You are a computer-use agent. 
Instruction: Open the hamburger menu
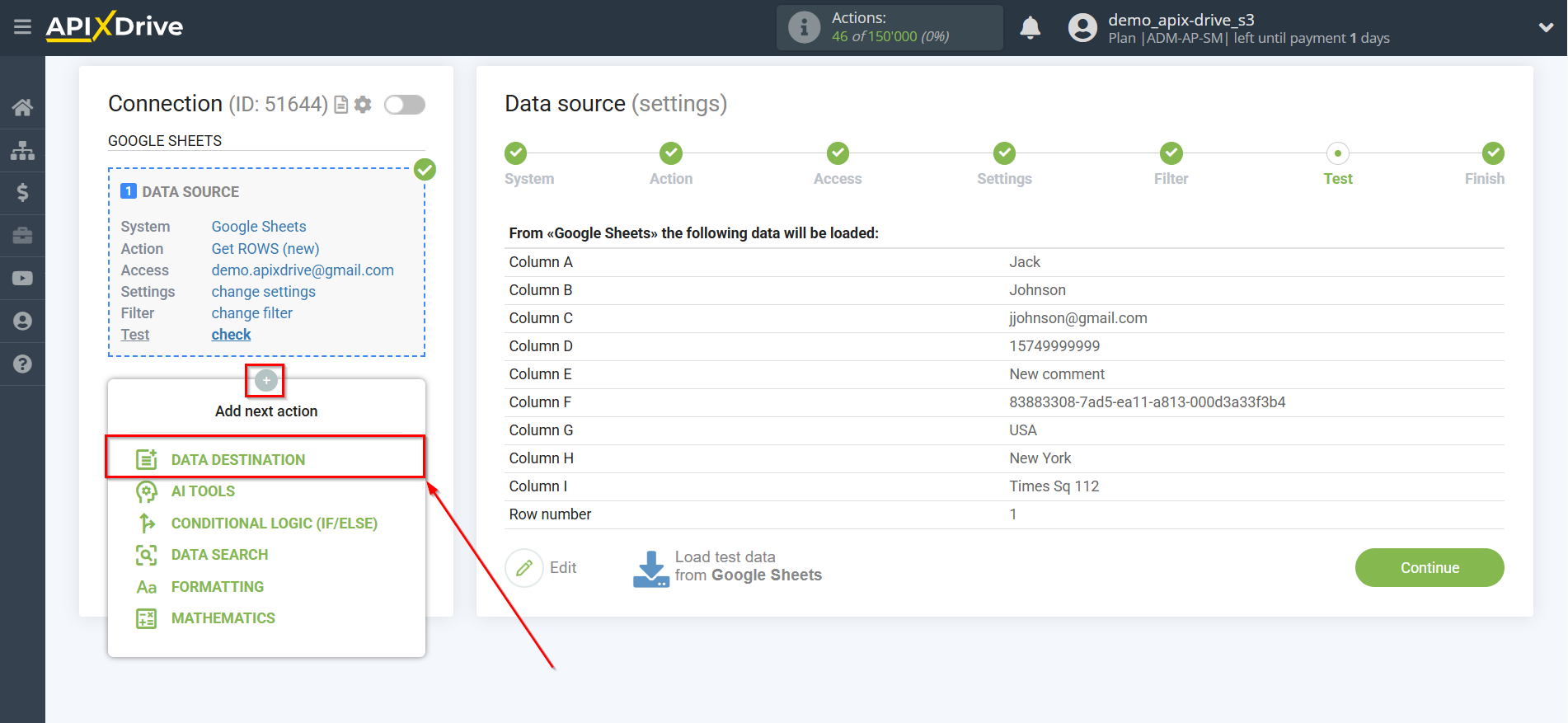[22, 27]
